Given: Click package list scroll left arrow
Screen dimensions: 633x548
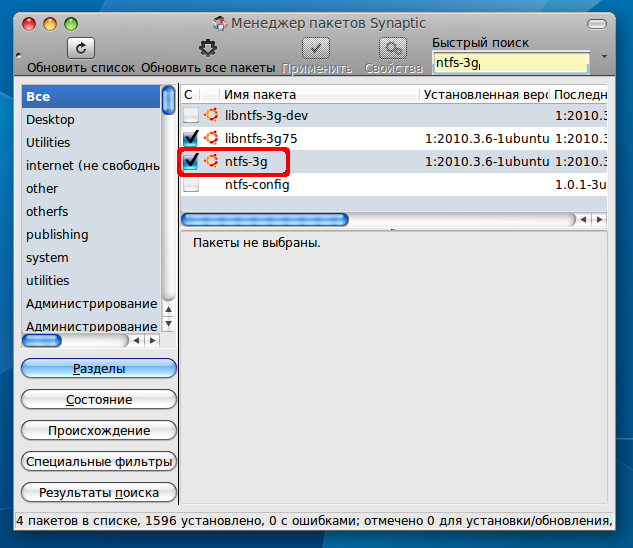Looking at the screenshot, I should tap(583, 219).
